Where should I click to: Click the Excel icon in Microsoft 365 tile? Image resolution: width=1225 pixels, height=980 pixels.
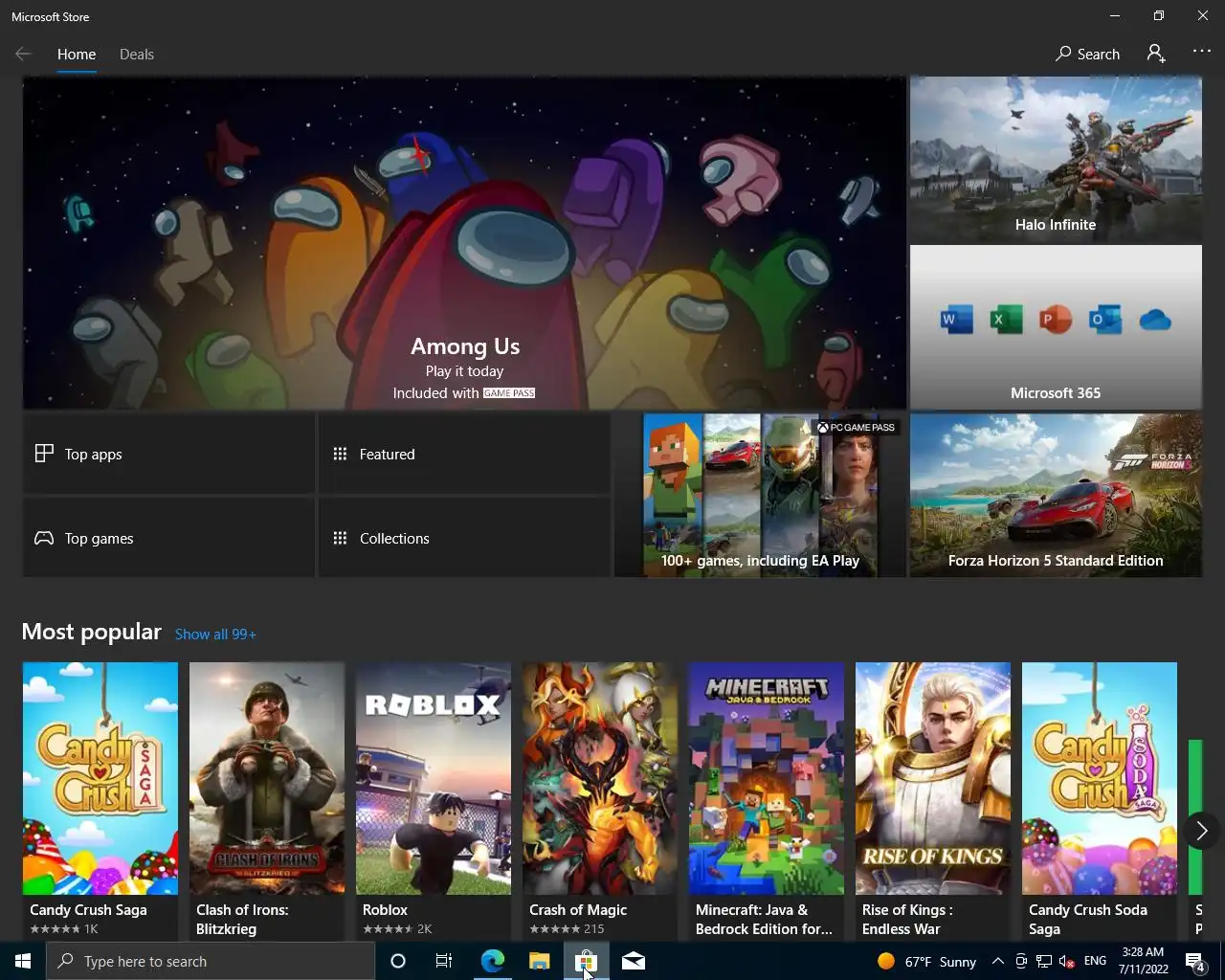pos(1006,320)
